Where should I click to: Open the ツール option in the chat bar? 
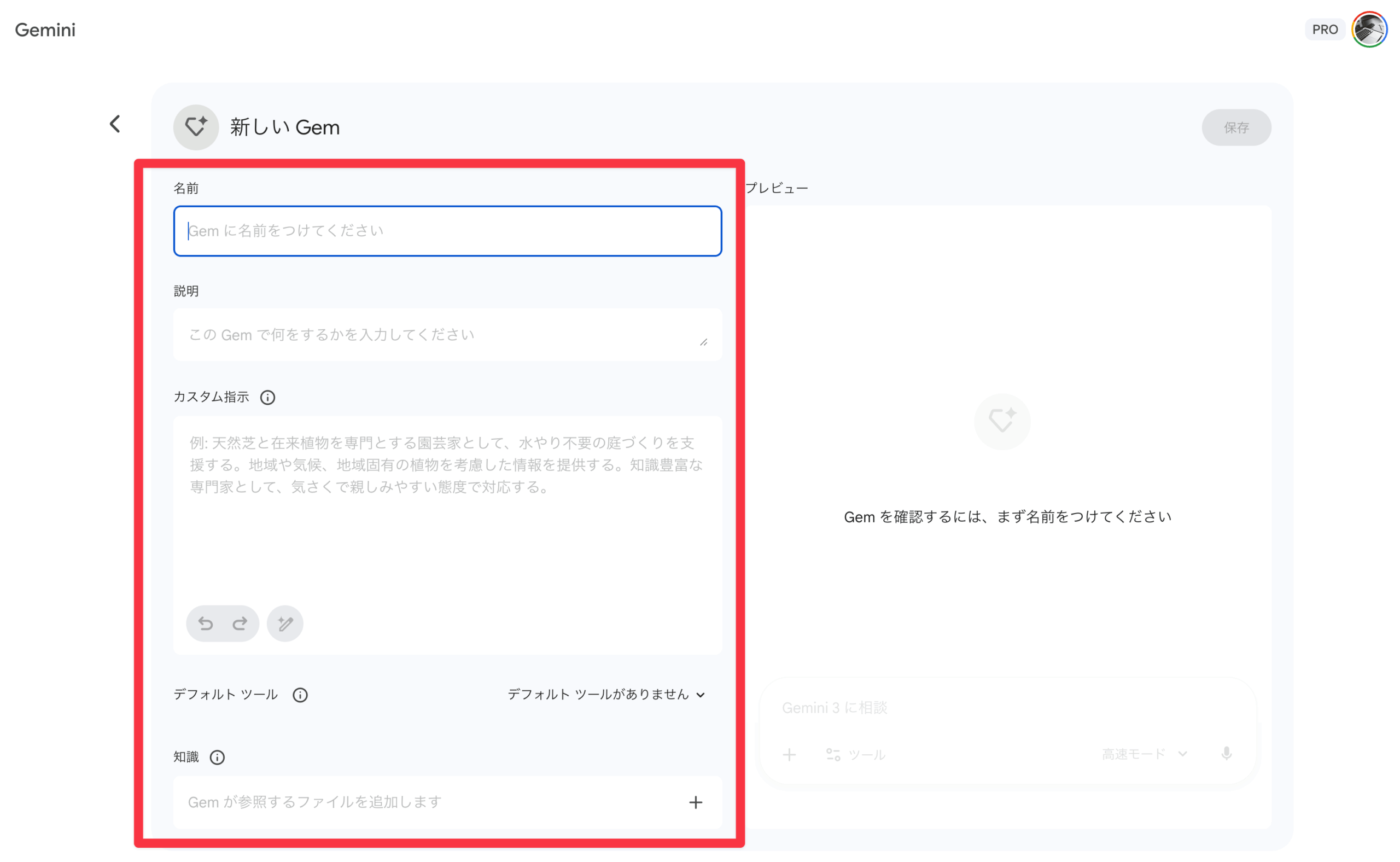[x=855, y=754]
